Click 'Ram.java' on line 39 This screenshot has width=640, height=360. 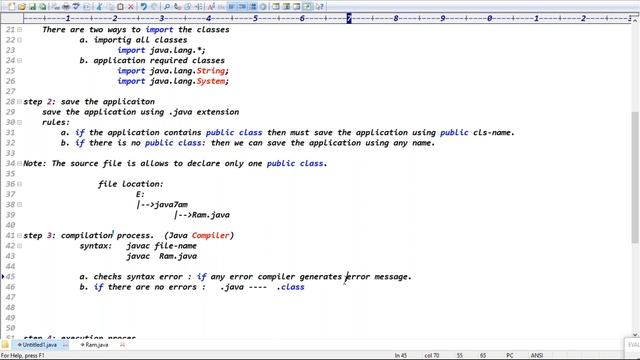(x=211, y=215)
